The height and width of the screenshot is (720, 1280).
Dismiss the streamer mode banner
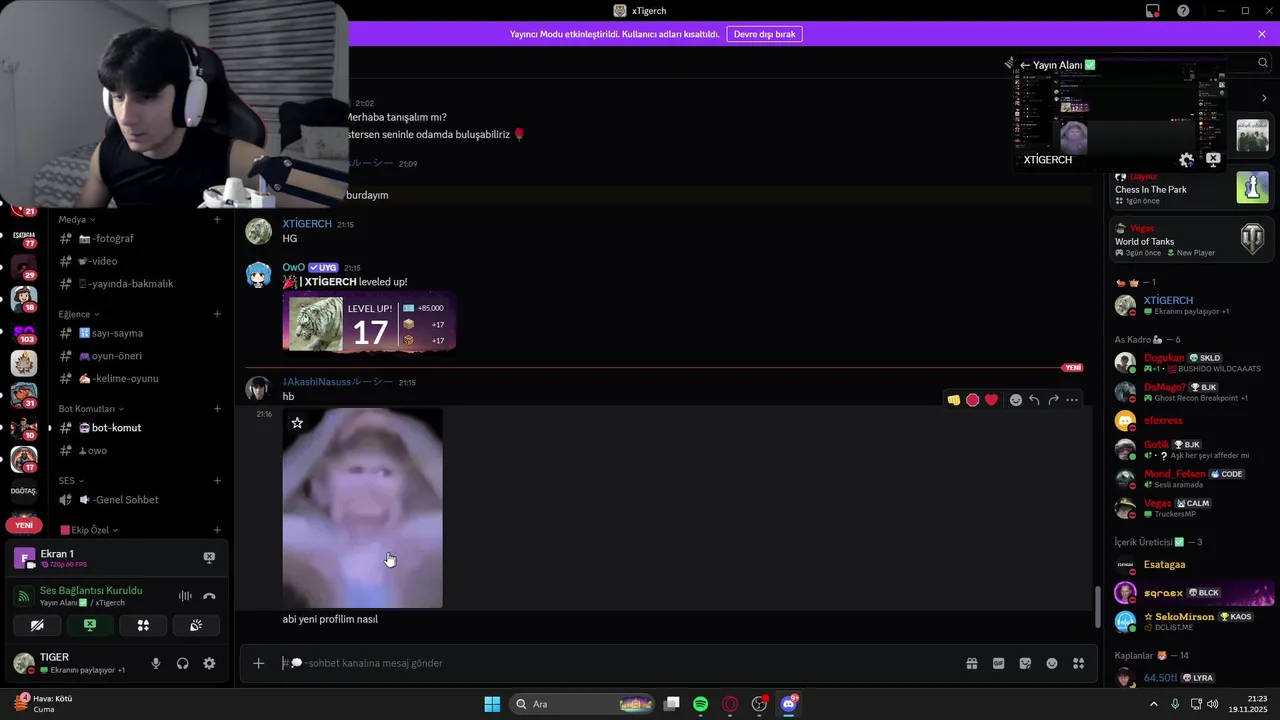(1262, 34)
